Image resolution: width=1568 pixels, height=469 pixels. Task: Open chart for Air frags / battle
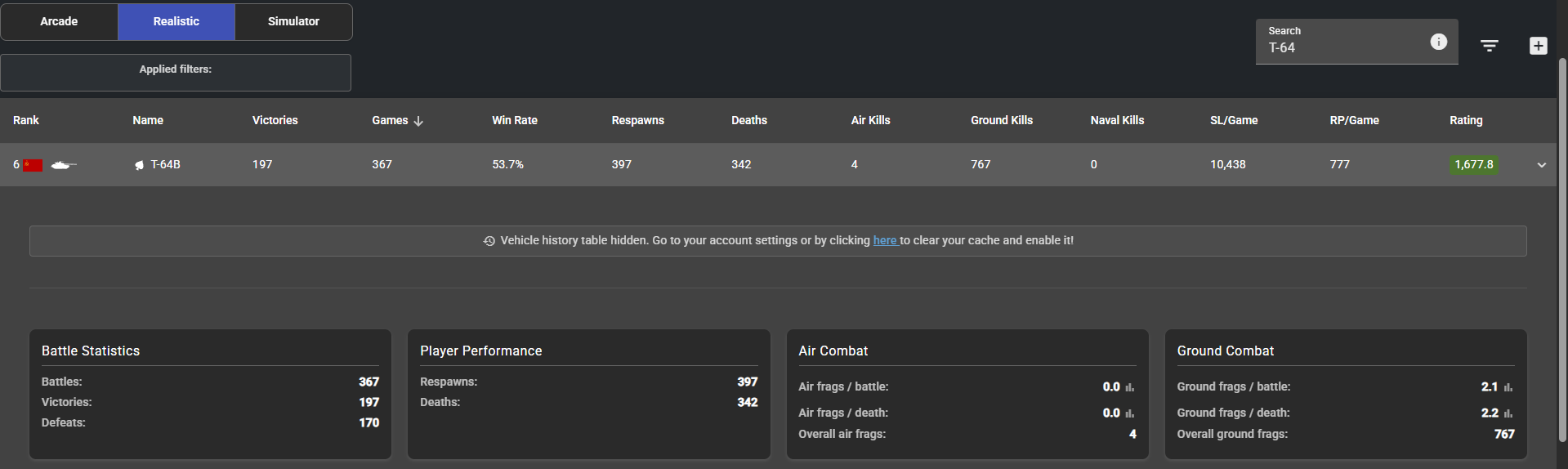1130,387
